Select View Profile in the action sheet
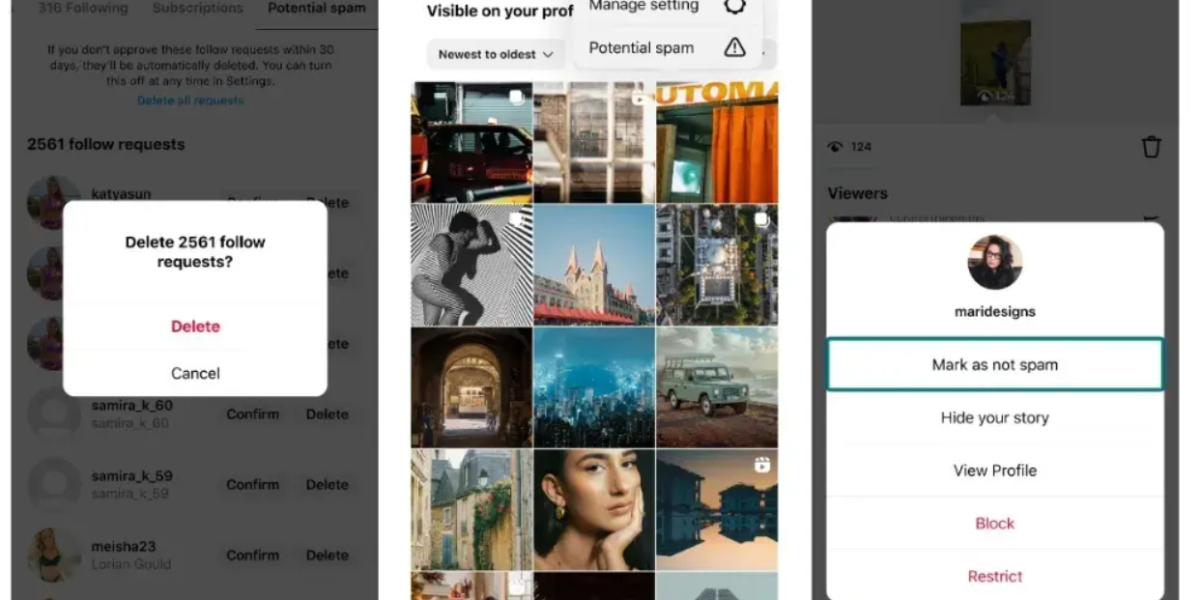Viewport: 1200px width, 600px height. (x=994, y=470)
